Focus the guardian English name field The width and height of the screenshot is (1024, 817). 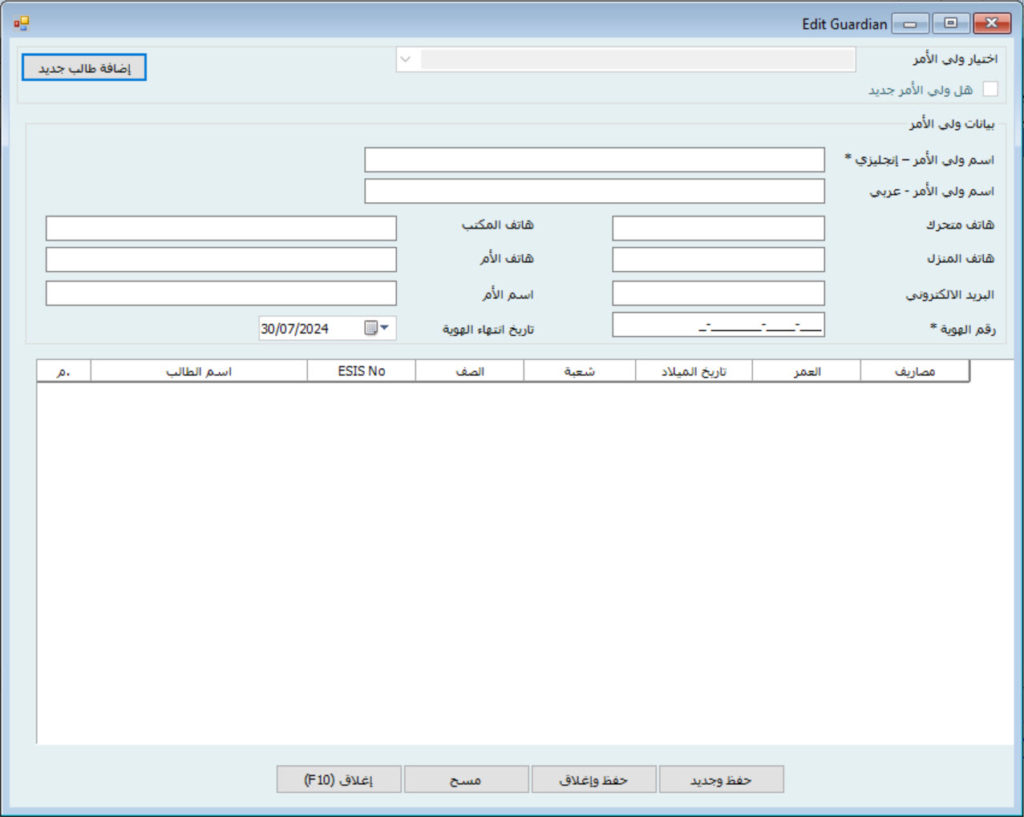tap(594, 160)
